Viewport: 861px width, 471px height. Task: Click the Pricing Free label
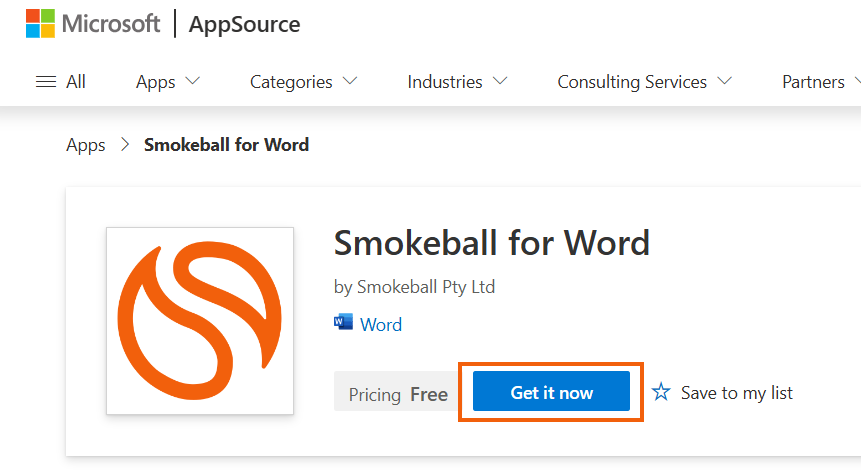click(x=398, y=394)
